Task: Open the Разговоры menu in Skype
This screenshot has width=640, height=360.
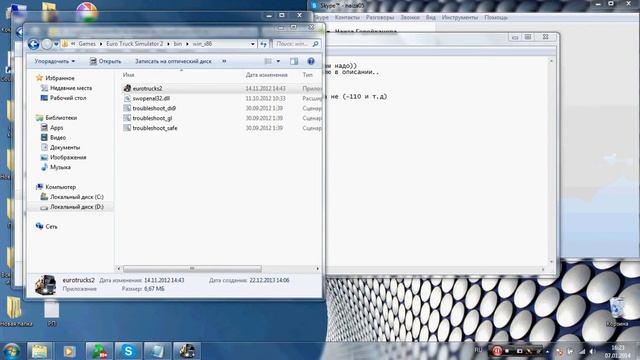Action: click(x=380, y=18)
